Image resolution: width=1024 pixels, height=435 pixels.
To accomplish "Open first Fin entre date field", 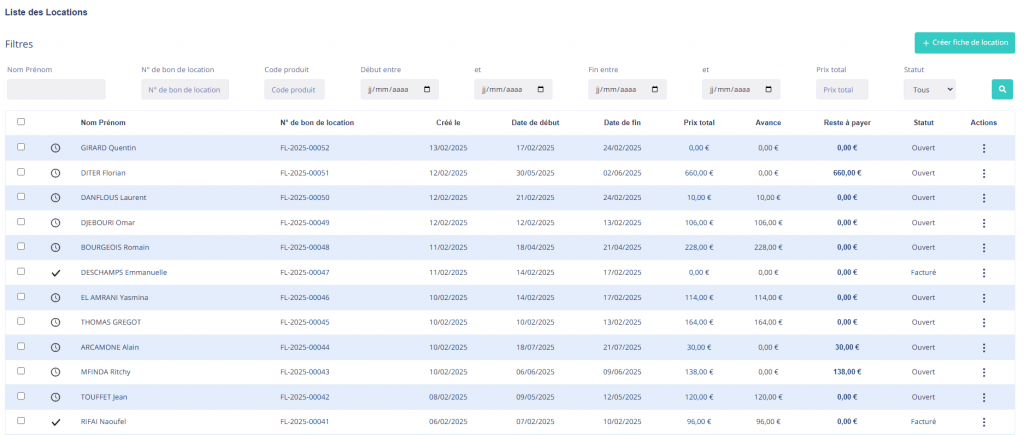I will (626, 90).
